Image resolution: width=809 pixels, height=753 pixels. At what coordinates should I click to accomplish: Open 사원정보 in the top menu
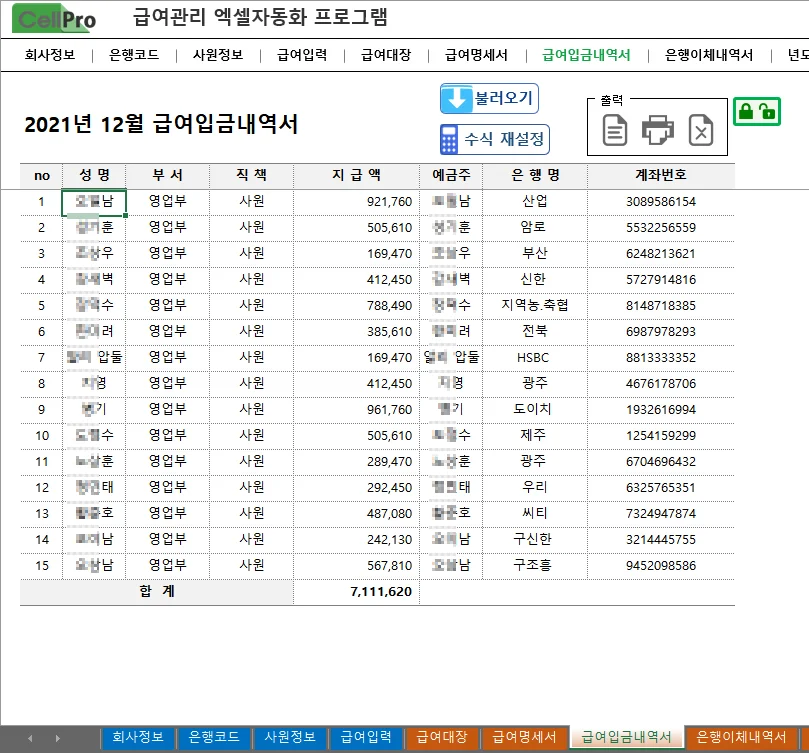point(218,55)
